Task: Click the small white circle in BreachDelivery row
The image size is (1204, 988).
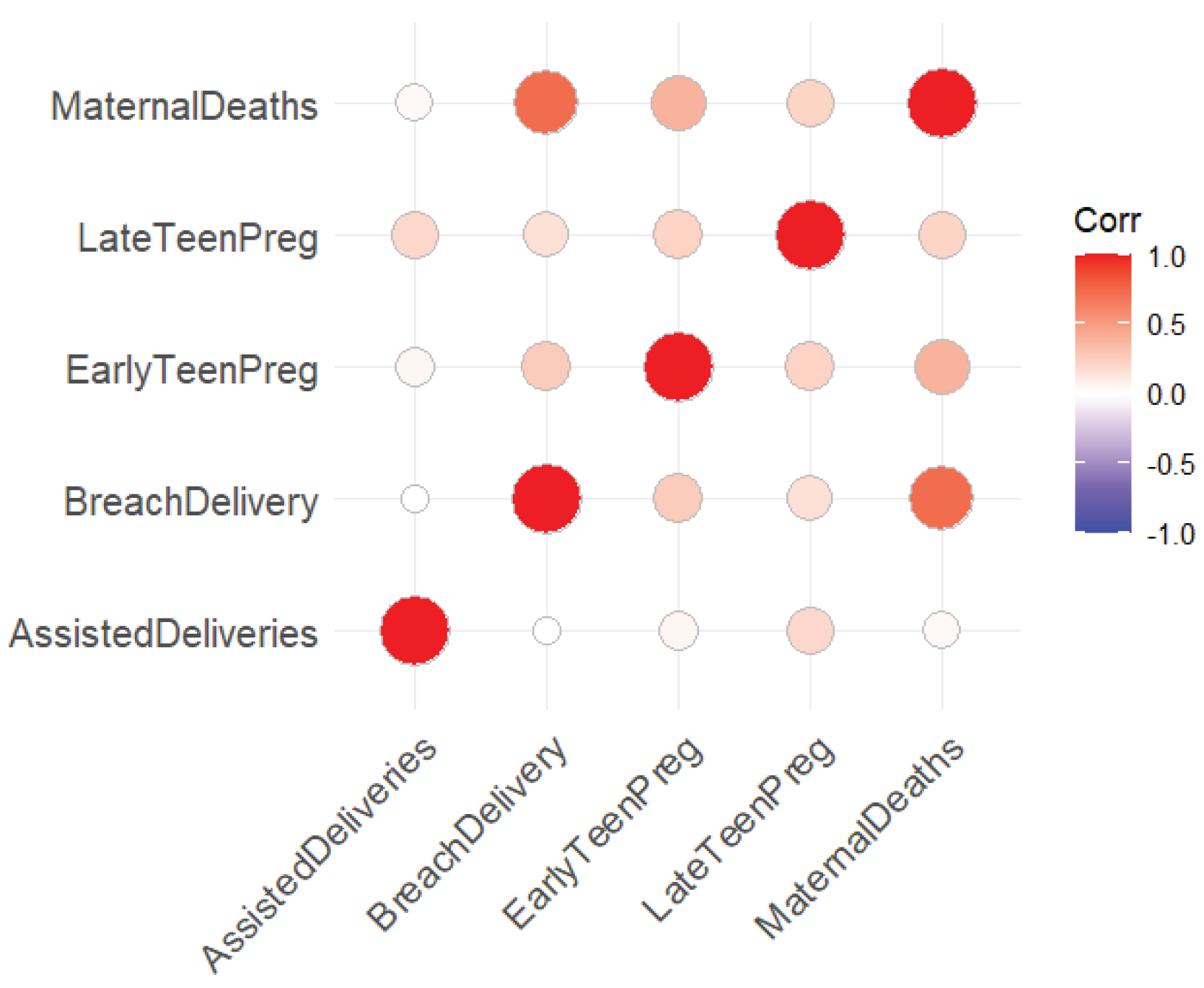Action: [x=415, y=499]
